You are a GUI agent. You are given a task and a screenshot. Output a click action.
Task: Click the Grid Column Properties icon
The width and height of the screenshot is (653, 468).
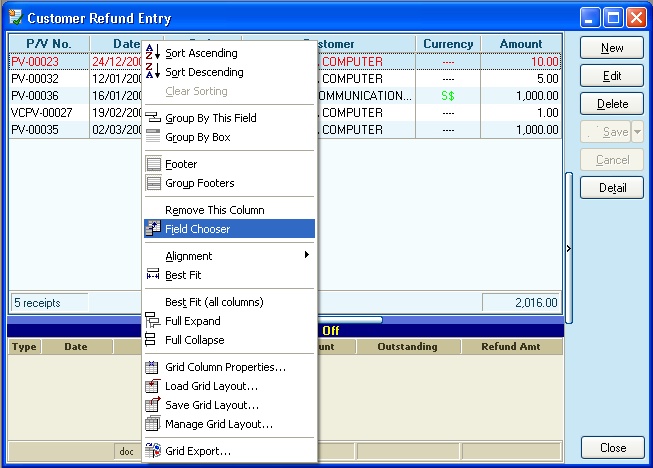[152, 367]
